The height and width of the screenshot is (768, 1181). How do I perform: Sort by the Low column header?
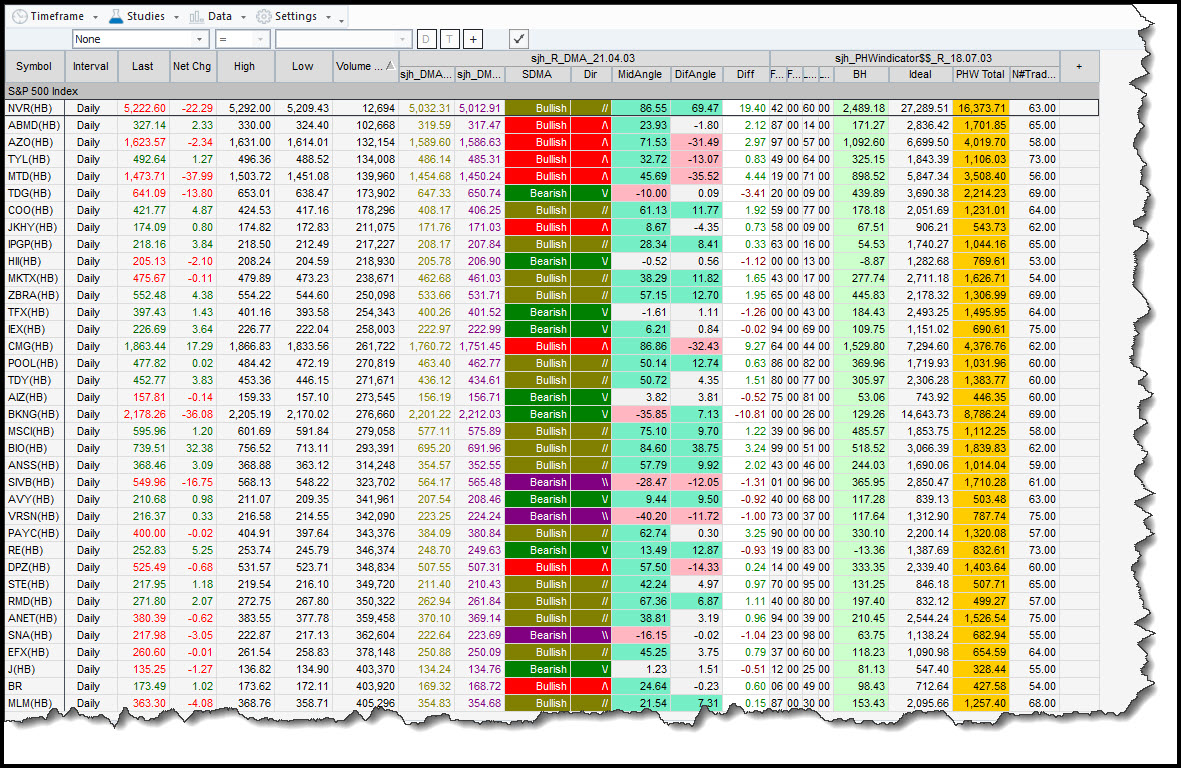click(303, 66)
